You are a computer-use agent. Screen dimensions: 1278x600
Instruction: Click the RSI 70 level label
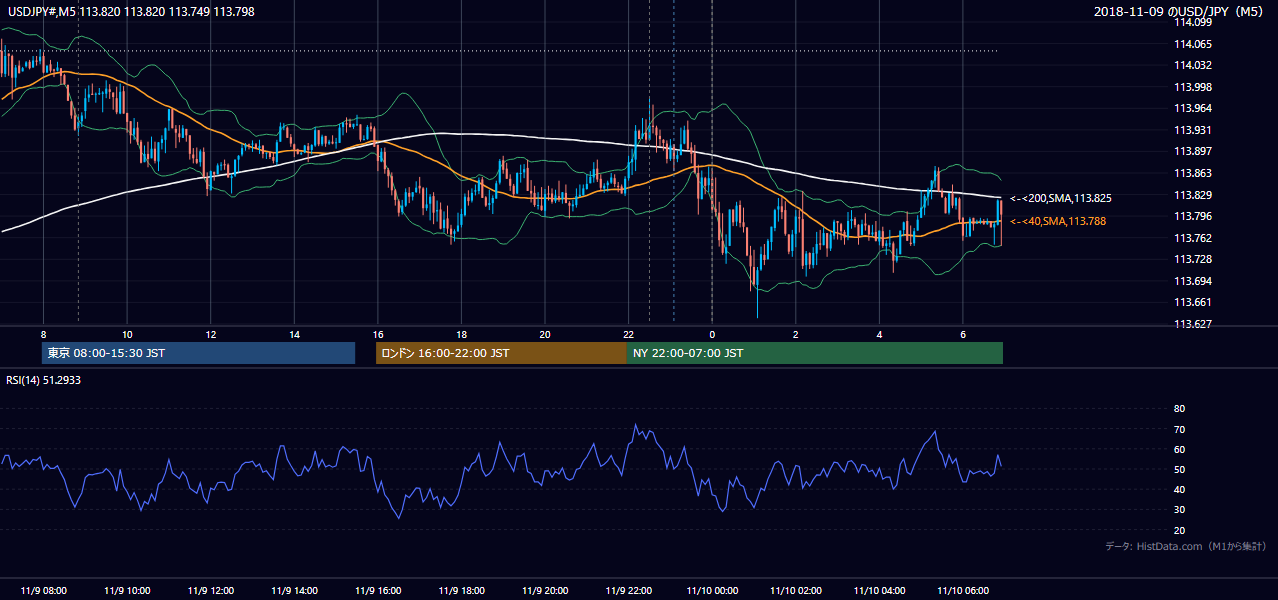tap(1179, 429)
